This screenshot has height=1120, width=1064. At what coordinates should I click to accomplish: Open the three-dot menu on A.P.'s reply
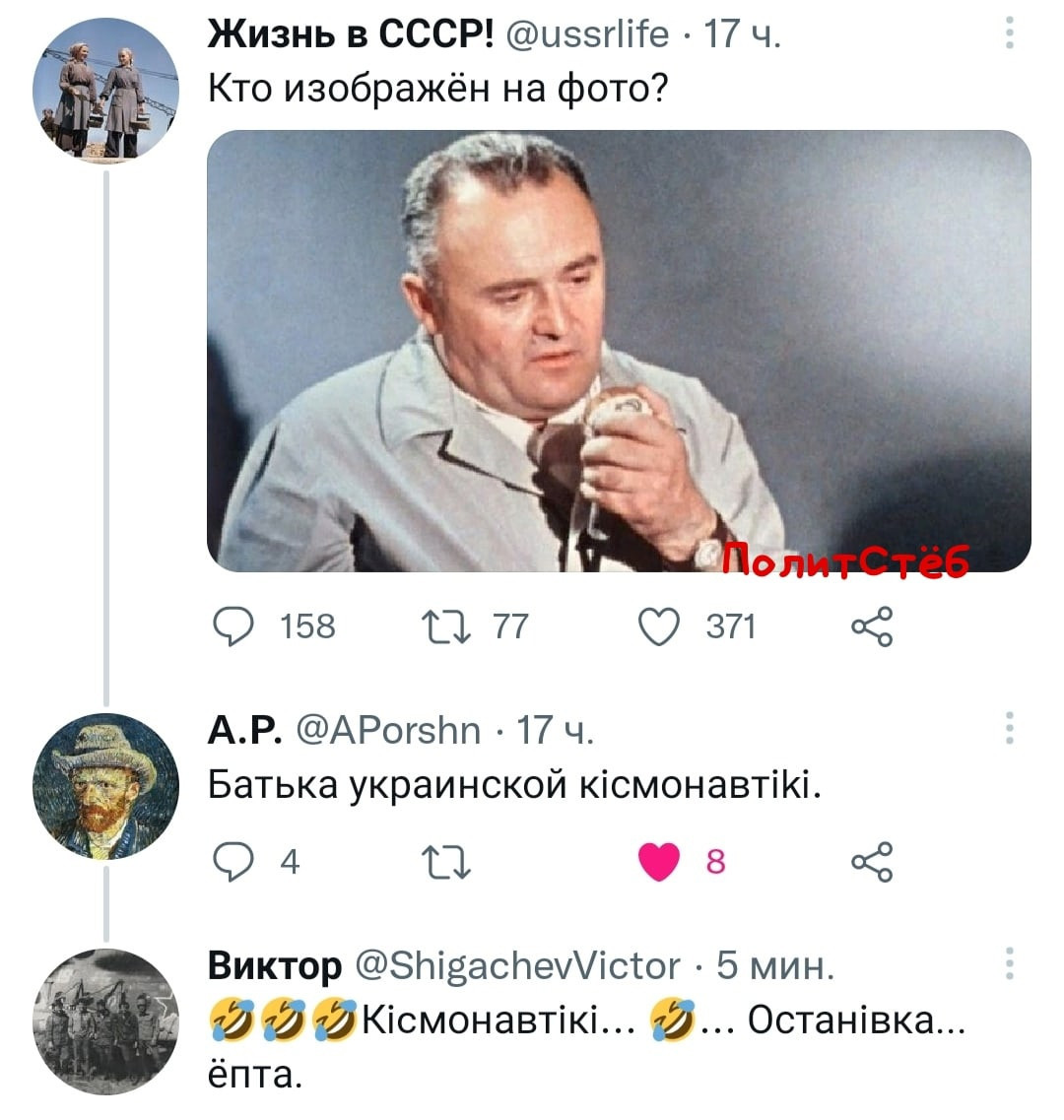[x=1009, y=728]
